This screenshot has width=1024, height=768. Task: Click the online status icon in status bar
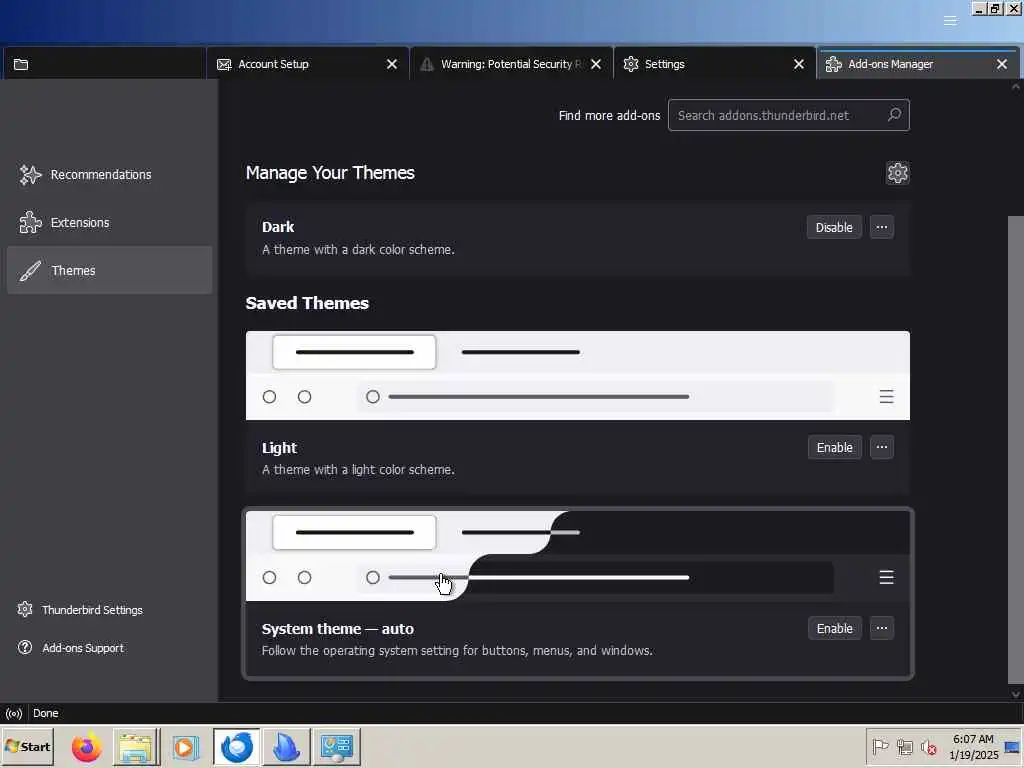14,713
